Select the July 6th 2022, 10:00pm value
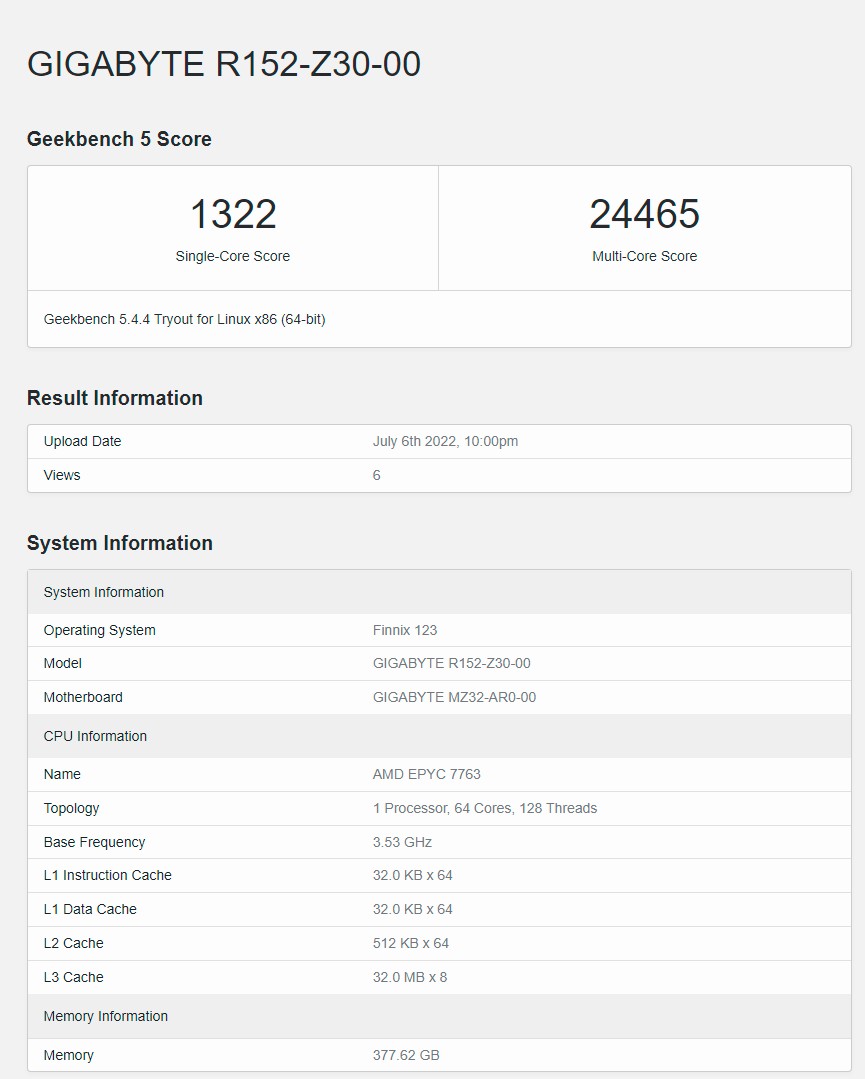The image size is (865, 1079). coord(445,441)
